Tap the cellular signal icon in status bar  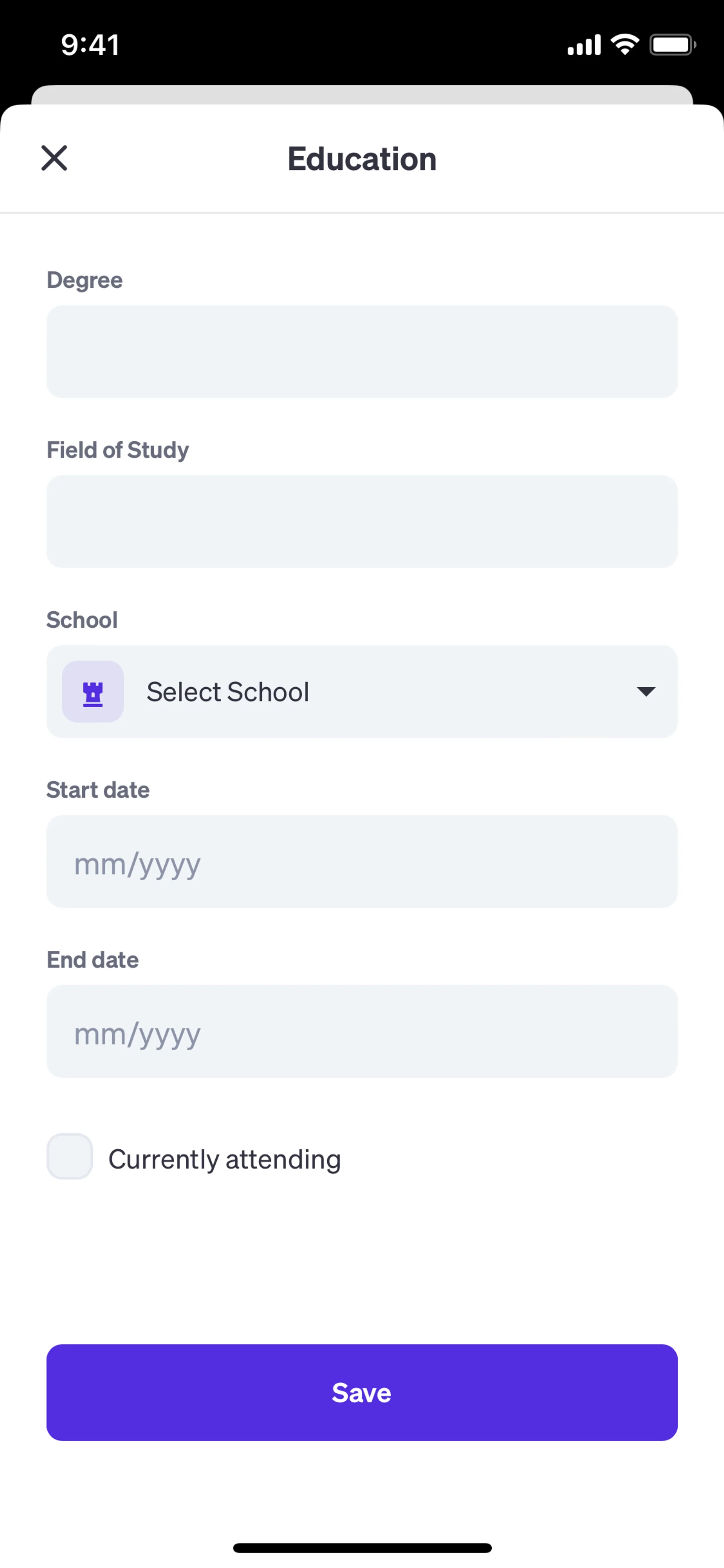[583, 45]
